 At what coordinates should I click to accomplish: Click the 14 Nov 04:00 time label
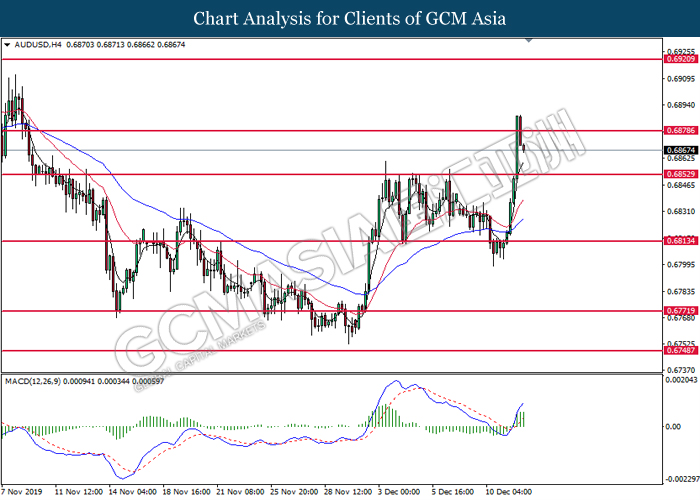131,492
